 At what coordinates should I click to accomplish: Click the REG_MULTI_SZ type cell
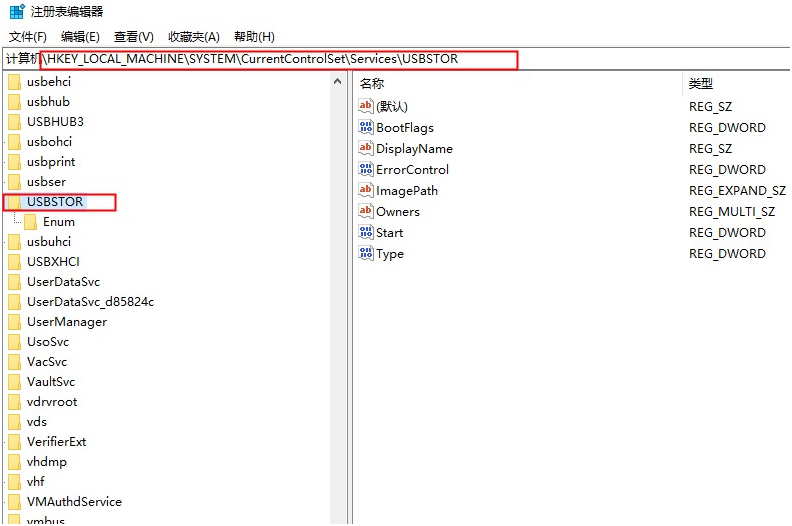[732, 212]
